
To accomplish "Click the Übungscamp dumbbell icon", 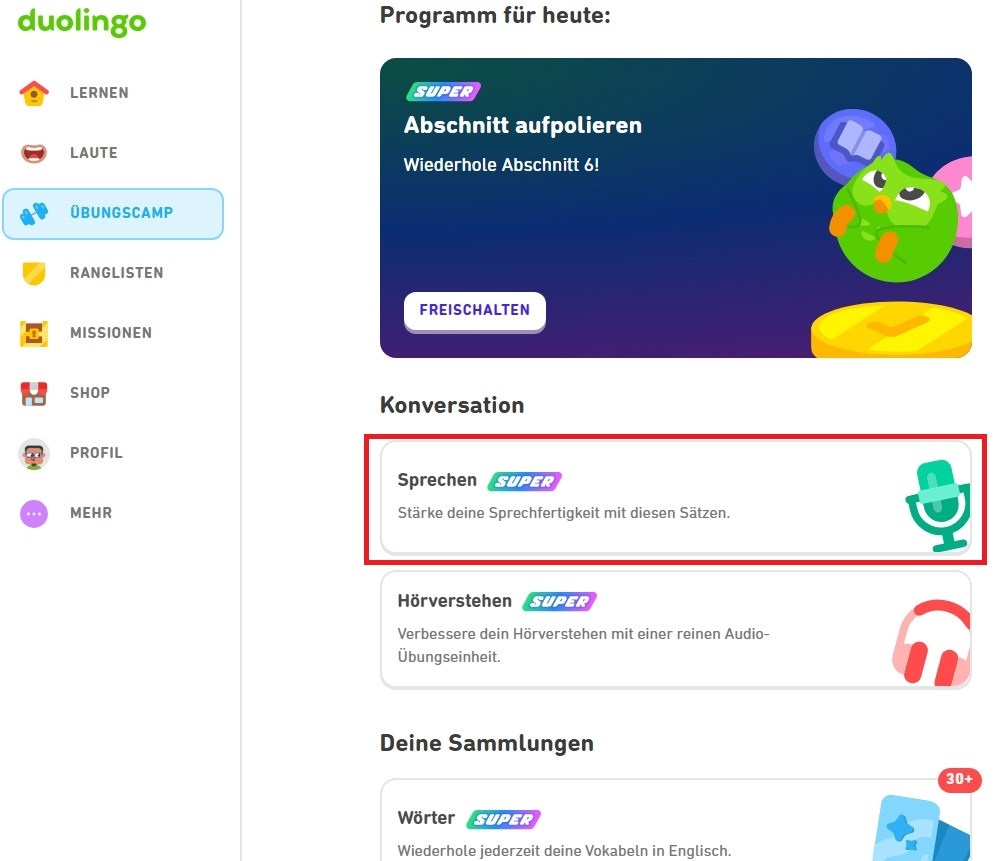I will (x=34, y=213).
